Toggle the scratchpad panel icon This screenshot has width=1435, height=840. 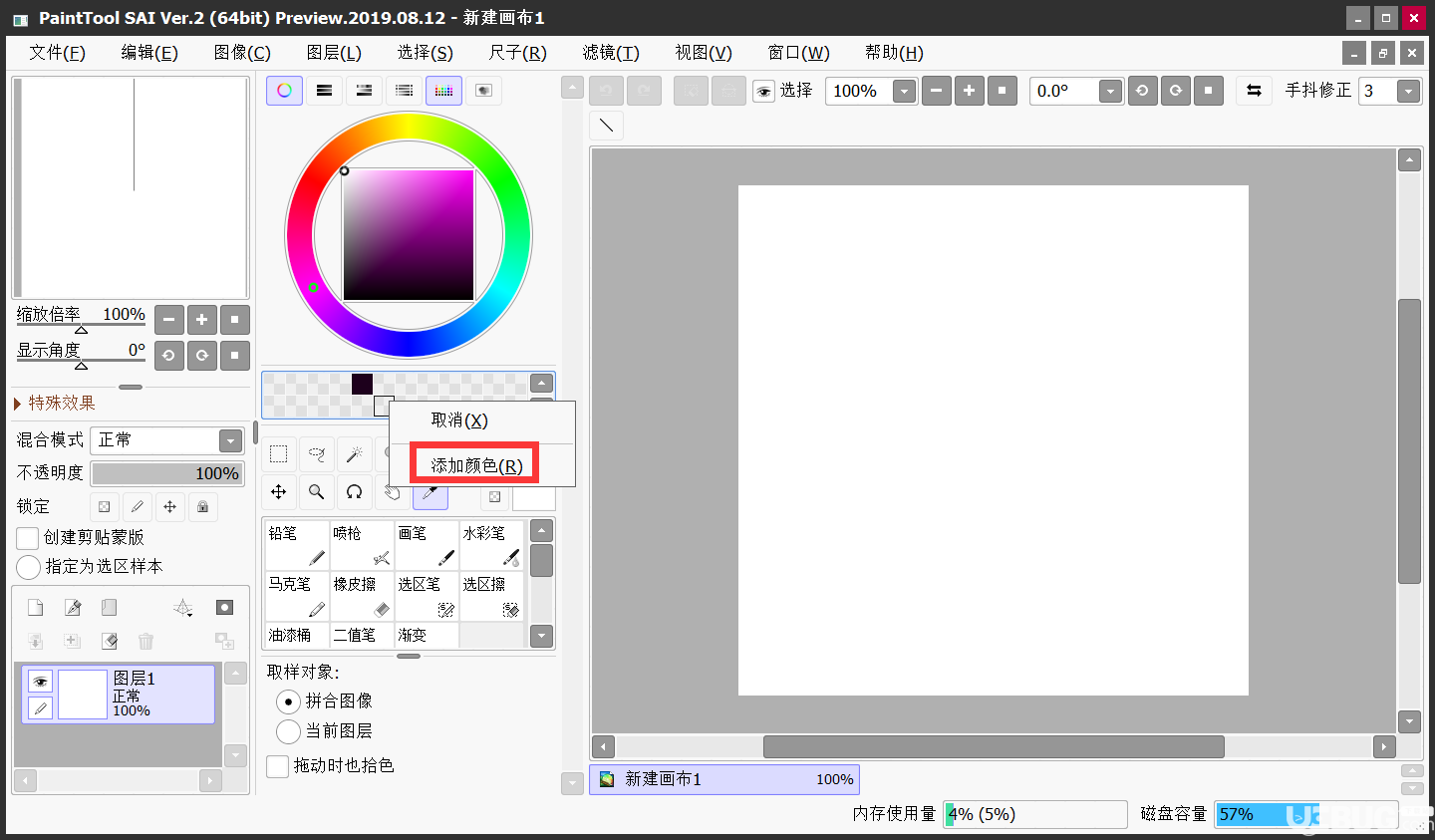click(483, 91)
